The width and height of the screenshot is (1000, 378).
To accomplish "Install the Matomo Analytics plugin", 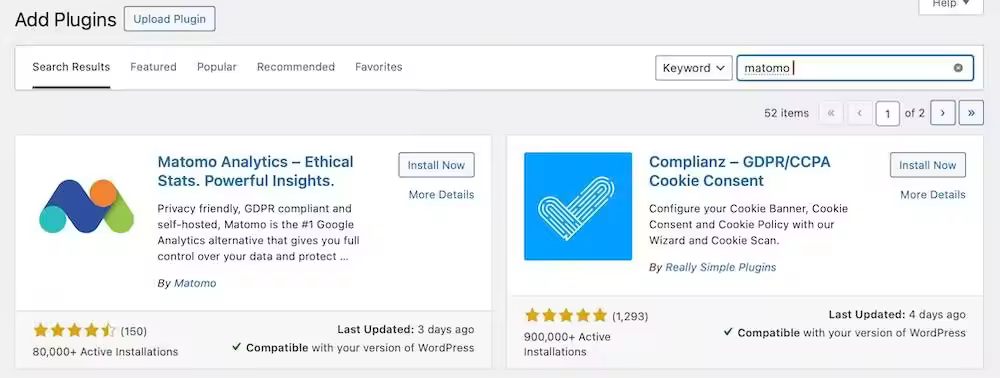I will coord(436,165).
